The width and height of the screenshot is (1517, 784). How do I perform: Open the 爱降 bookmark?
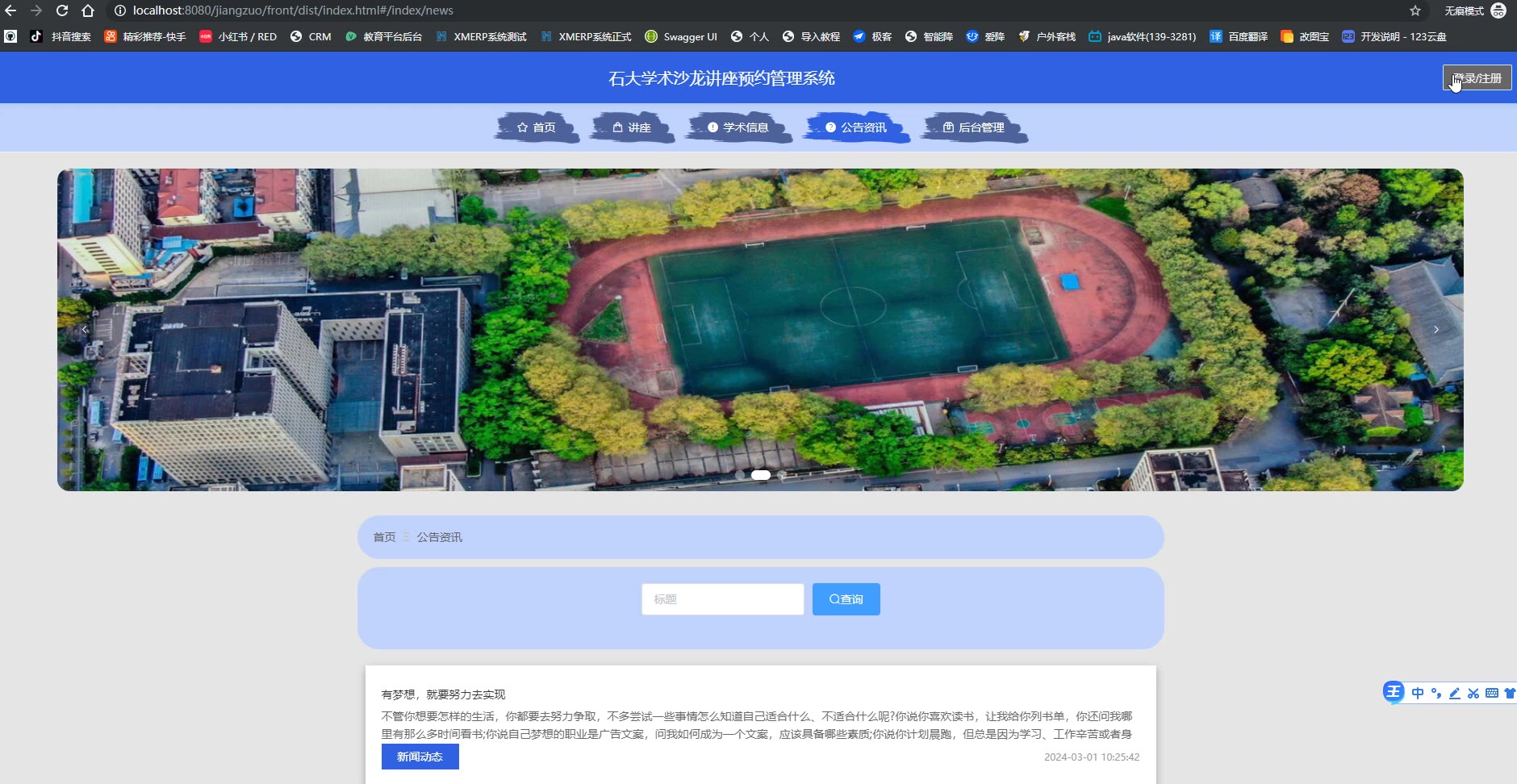click(985, 36)
